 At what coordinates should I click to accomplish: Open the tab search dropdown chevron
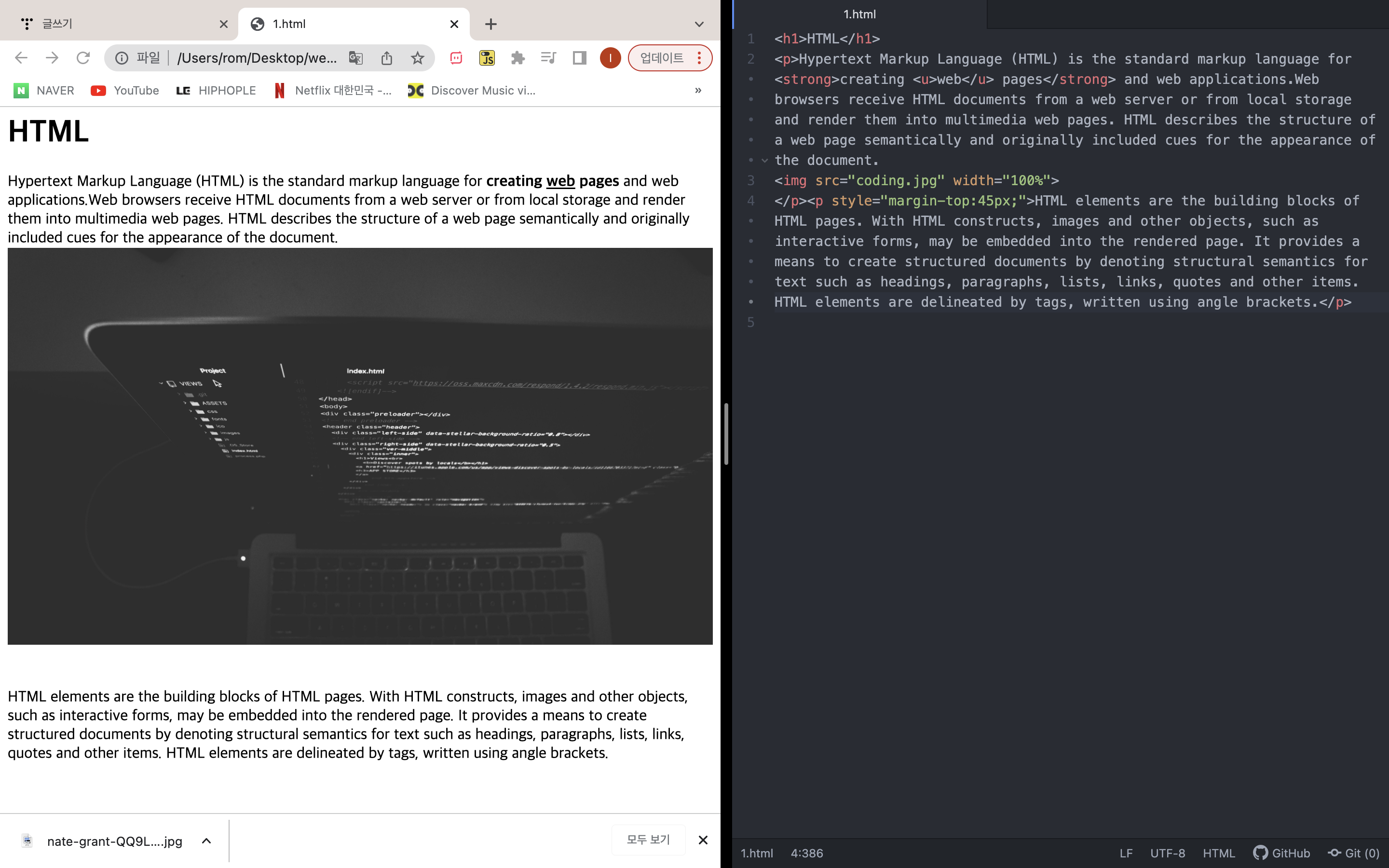click(698, 24)
